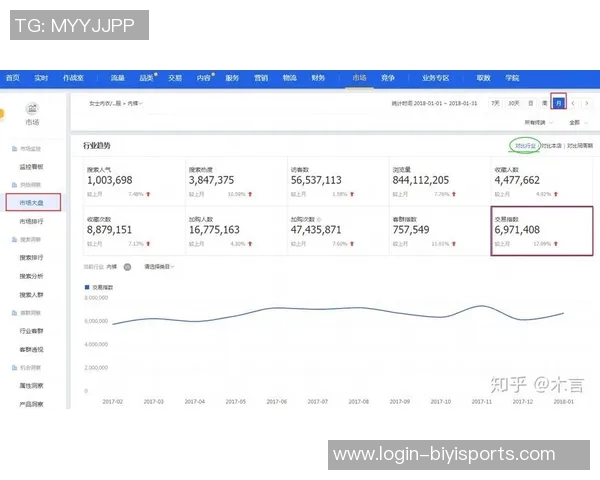Screen dimensions: 600x480
Task: Click the gray circle icon beside 内裤
Action: (x=127, y=267)
